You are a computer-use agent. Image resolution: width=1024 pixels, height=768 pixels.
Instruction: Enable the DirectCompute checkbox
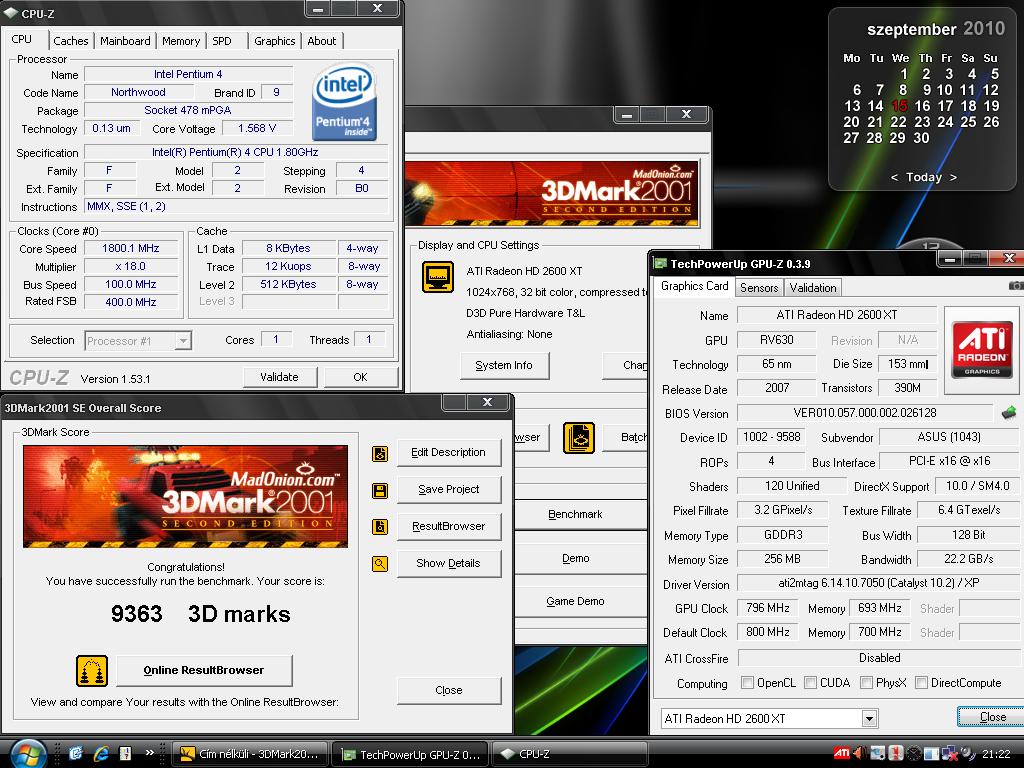click(921, 682)
